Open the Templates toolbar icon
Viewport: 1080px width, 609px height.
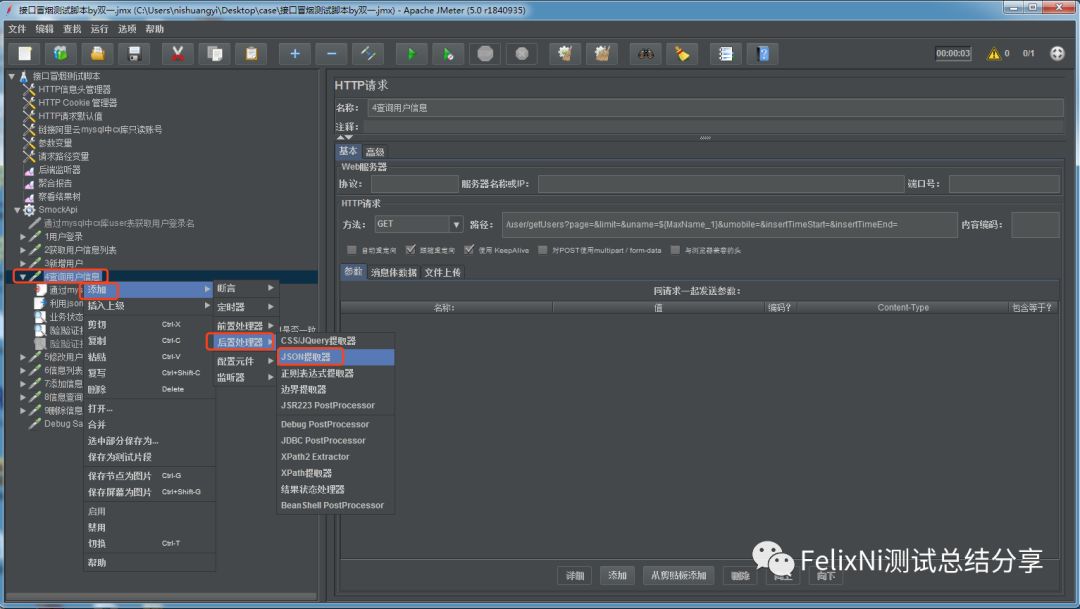[x=61, y=54]
